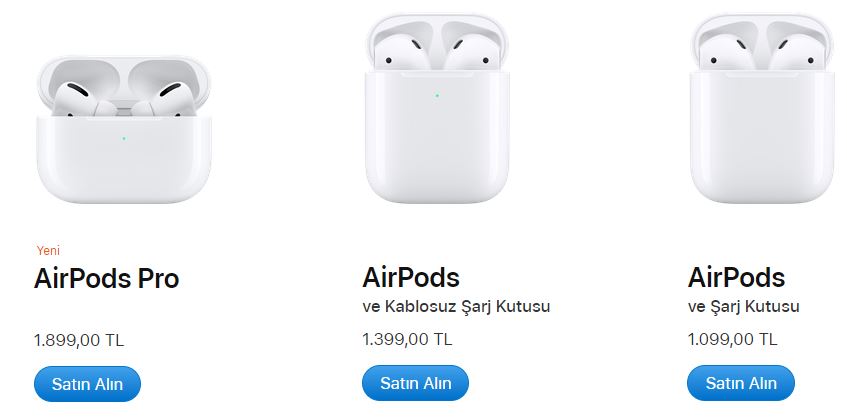847x419 pixels.
Task: Click green LED on wireless charging case
Action: 437,96
